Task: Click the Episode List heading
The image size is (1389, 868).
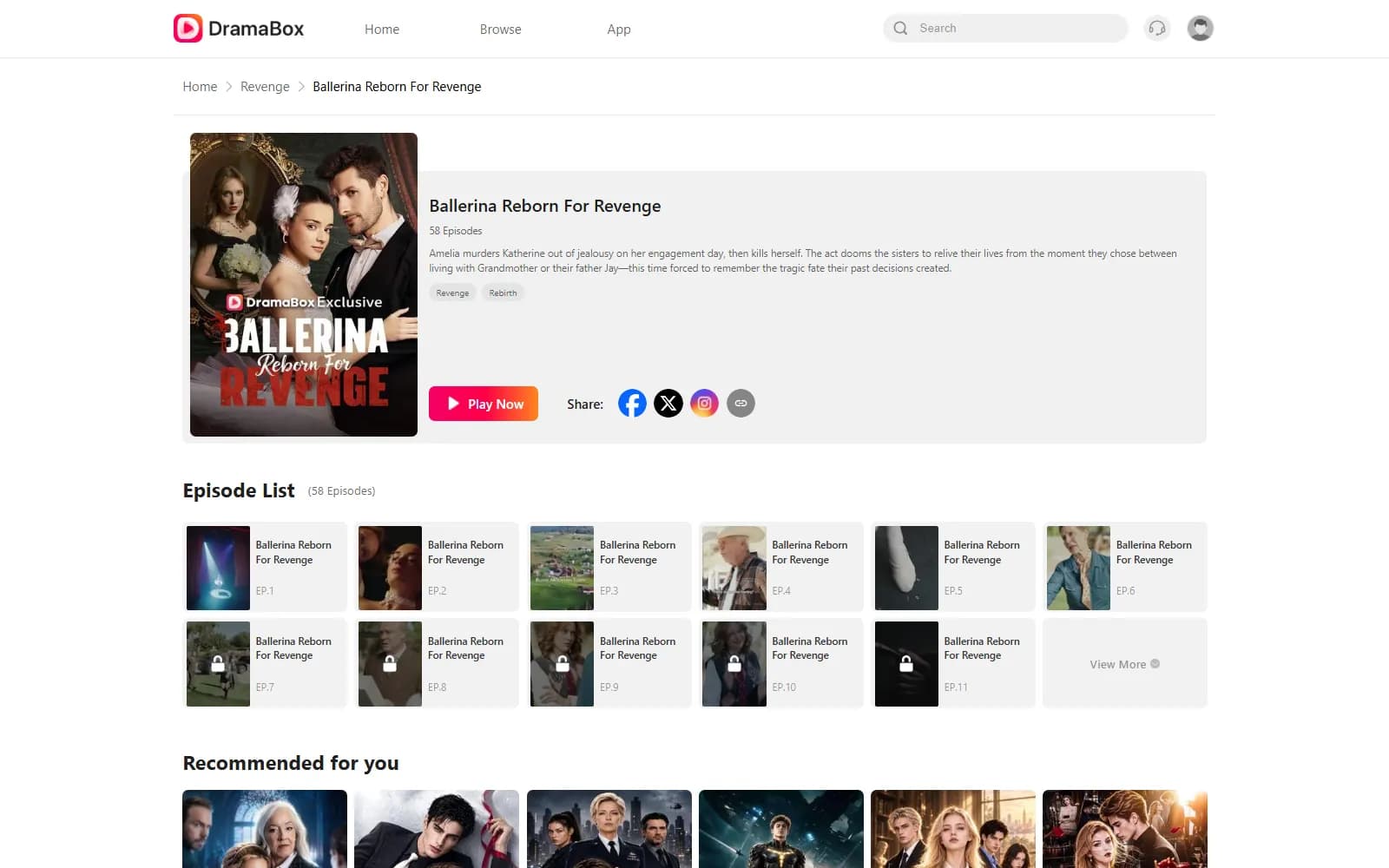Action: (x=239, y=490)
